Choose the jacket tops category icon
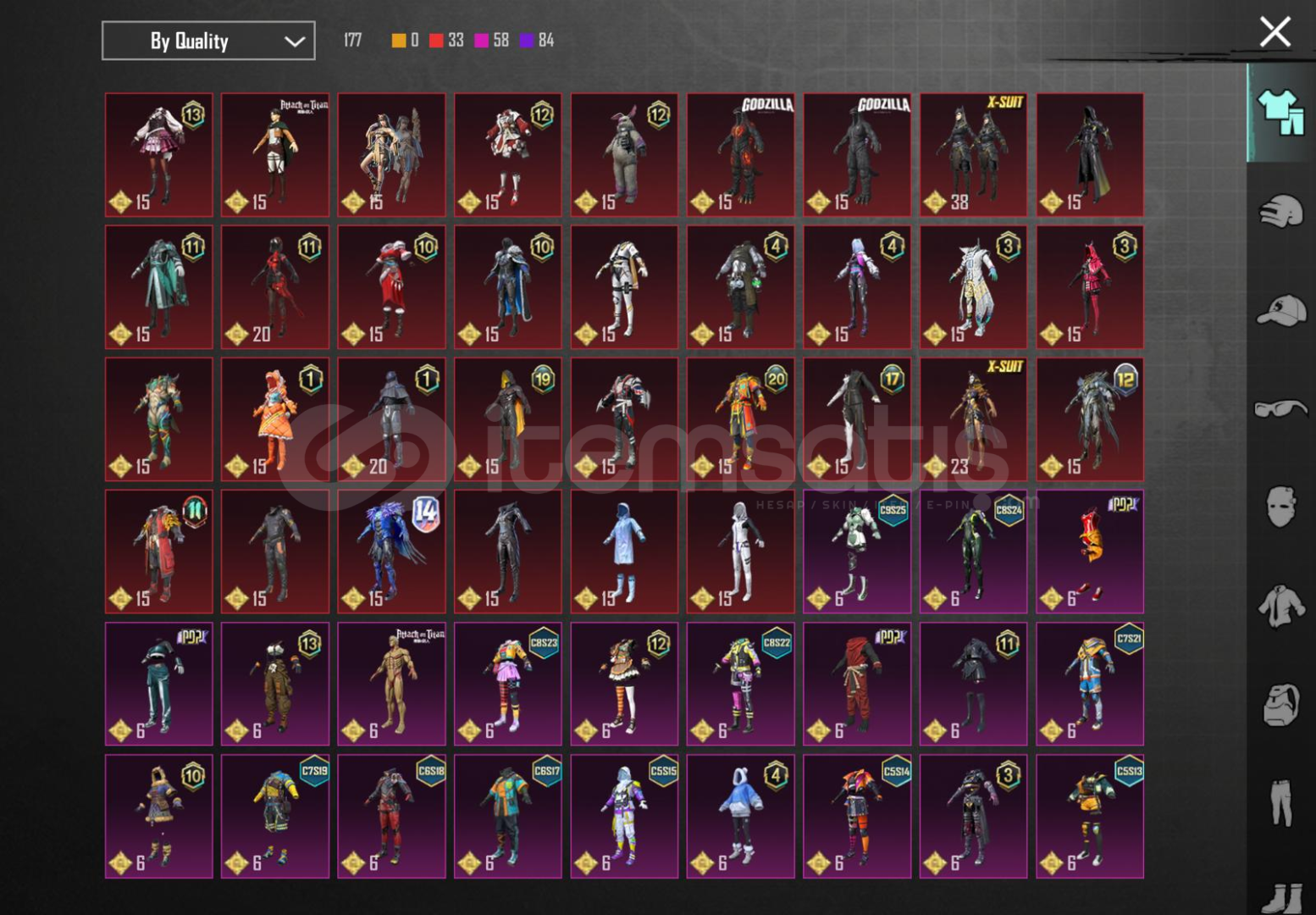This screenshot has height=915, width=1316. (x=1280, y=607)
